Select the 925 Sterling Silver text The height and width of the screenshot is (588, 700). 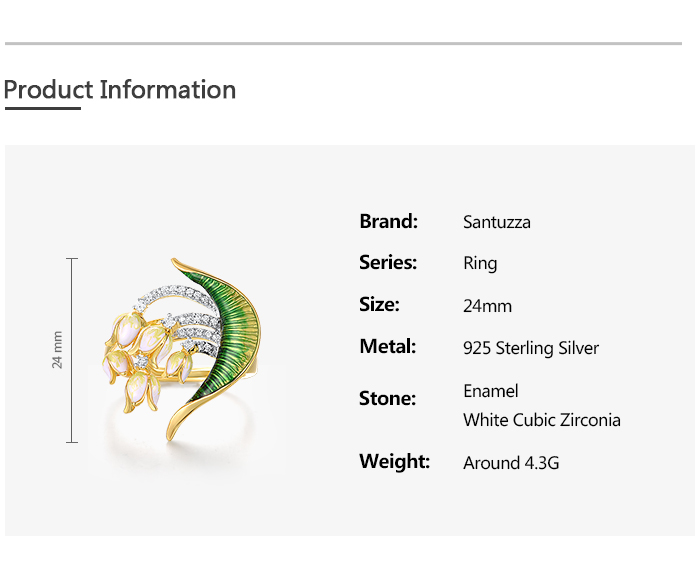click(531, 348)
